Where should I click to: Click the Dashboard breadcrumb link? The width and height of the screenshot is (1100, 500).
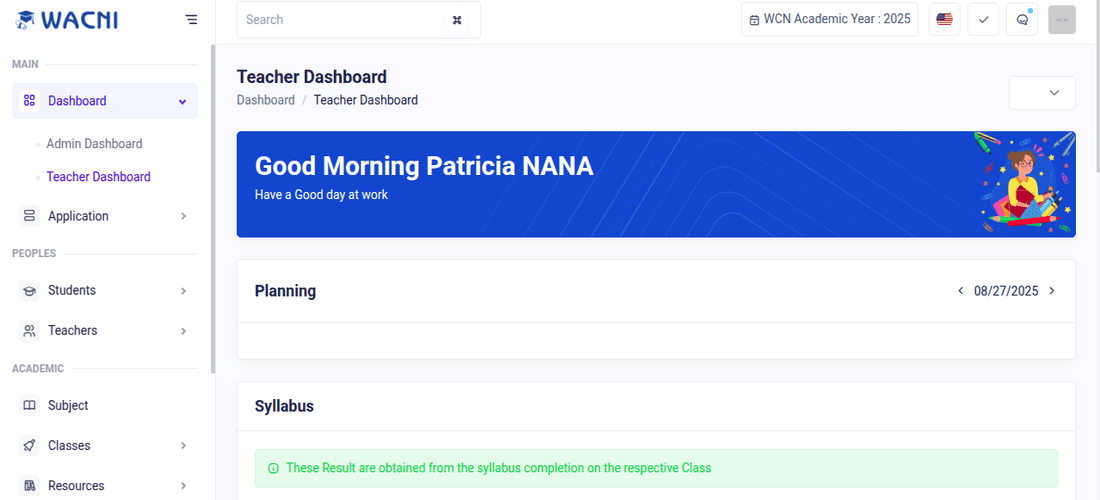[266, 100]
